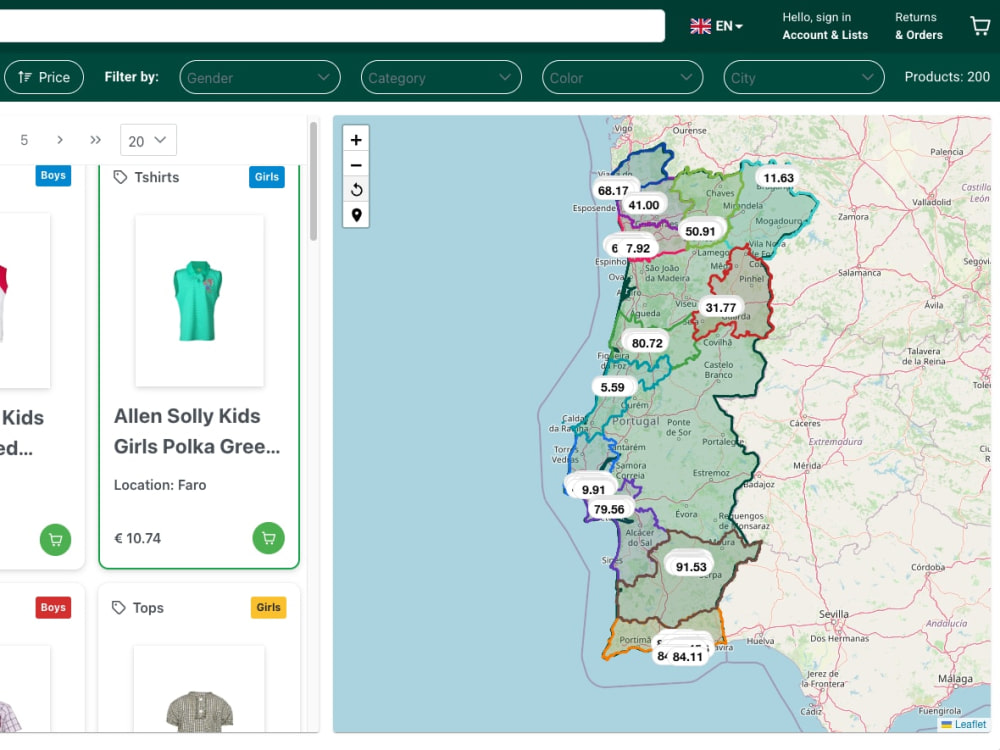This screenshot has width=1000, height=750.
Task: Click the 31.77 price marker on map
Action: (x=721, y=308)
